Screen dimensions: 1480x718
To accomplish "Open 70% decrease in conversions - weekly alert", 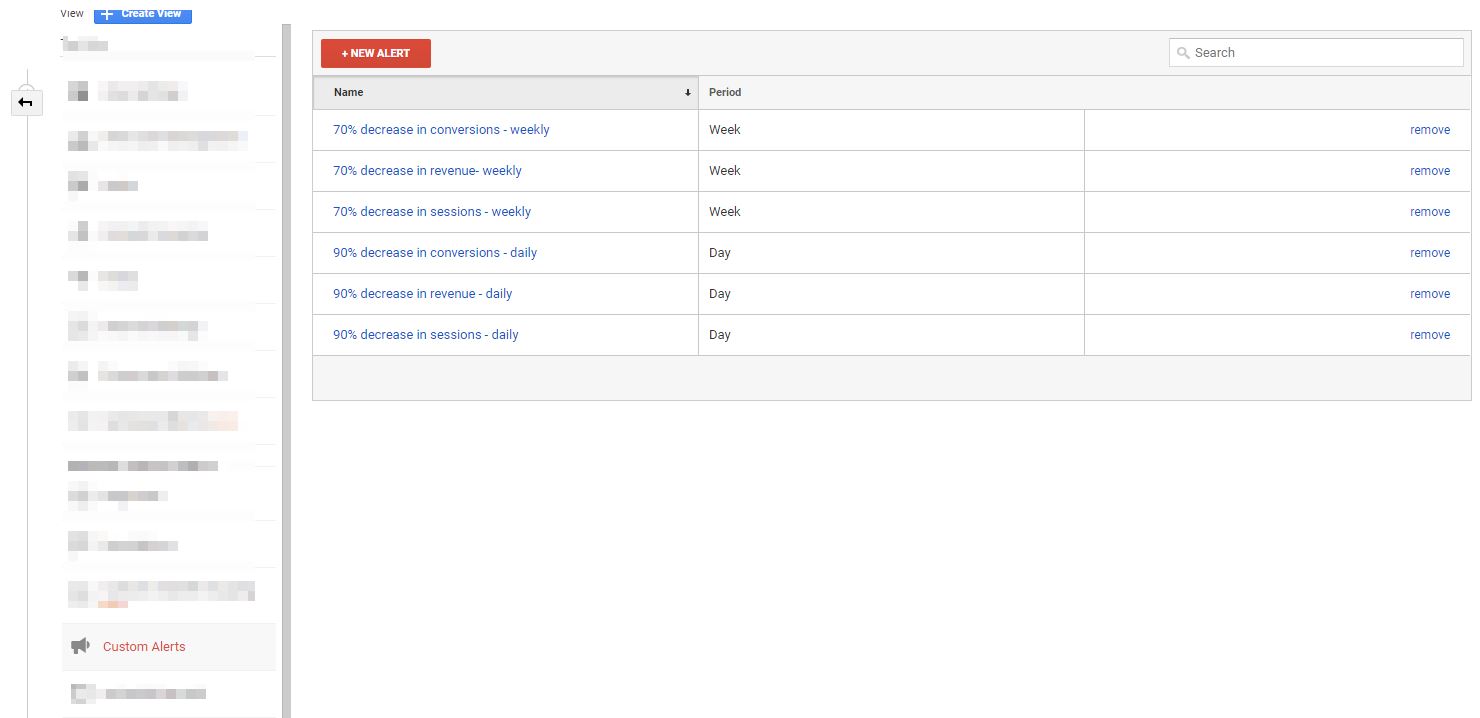I will coord(441,130).
